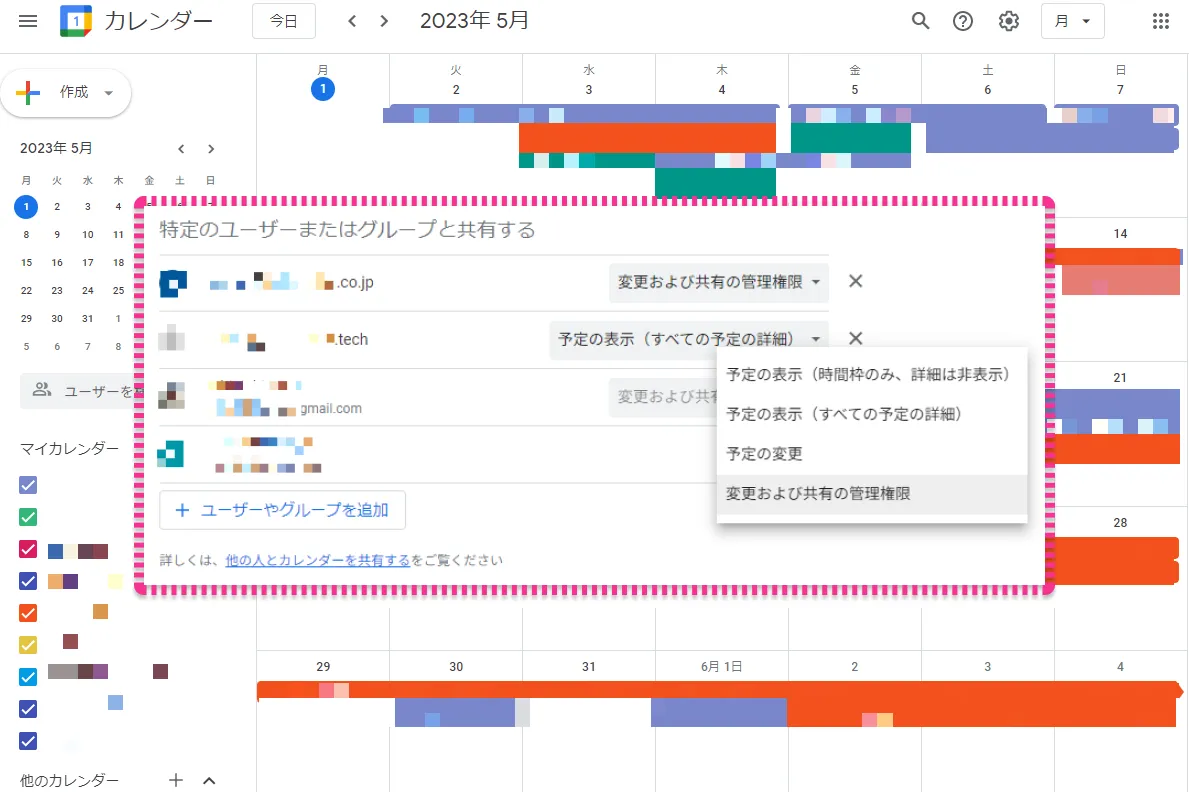This screenshot has width=1189, height=792.
Task: Toggle the green calendar checkbox
Action: (28, 517)
